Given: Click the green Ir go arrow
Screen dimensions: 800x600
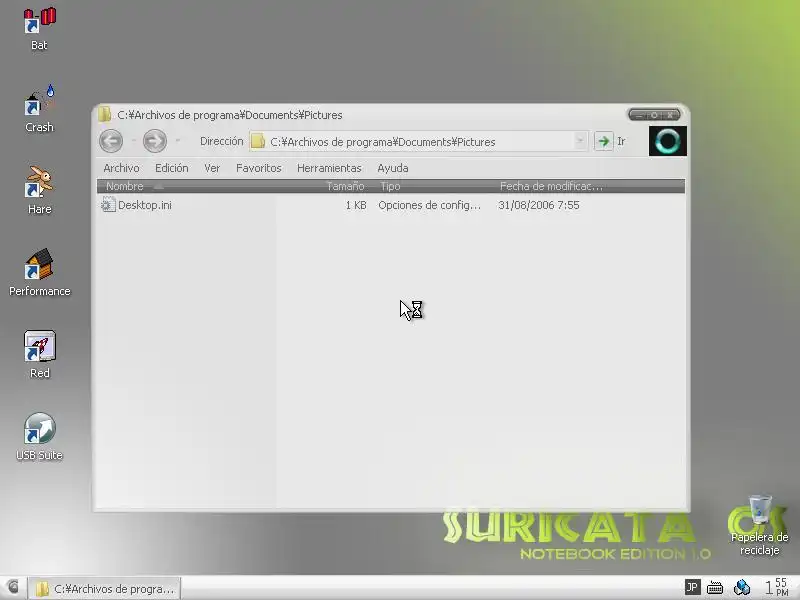Looking at the screenshot, I should coord(604,141).
